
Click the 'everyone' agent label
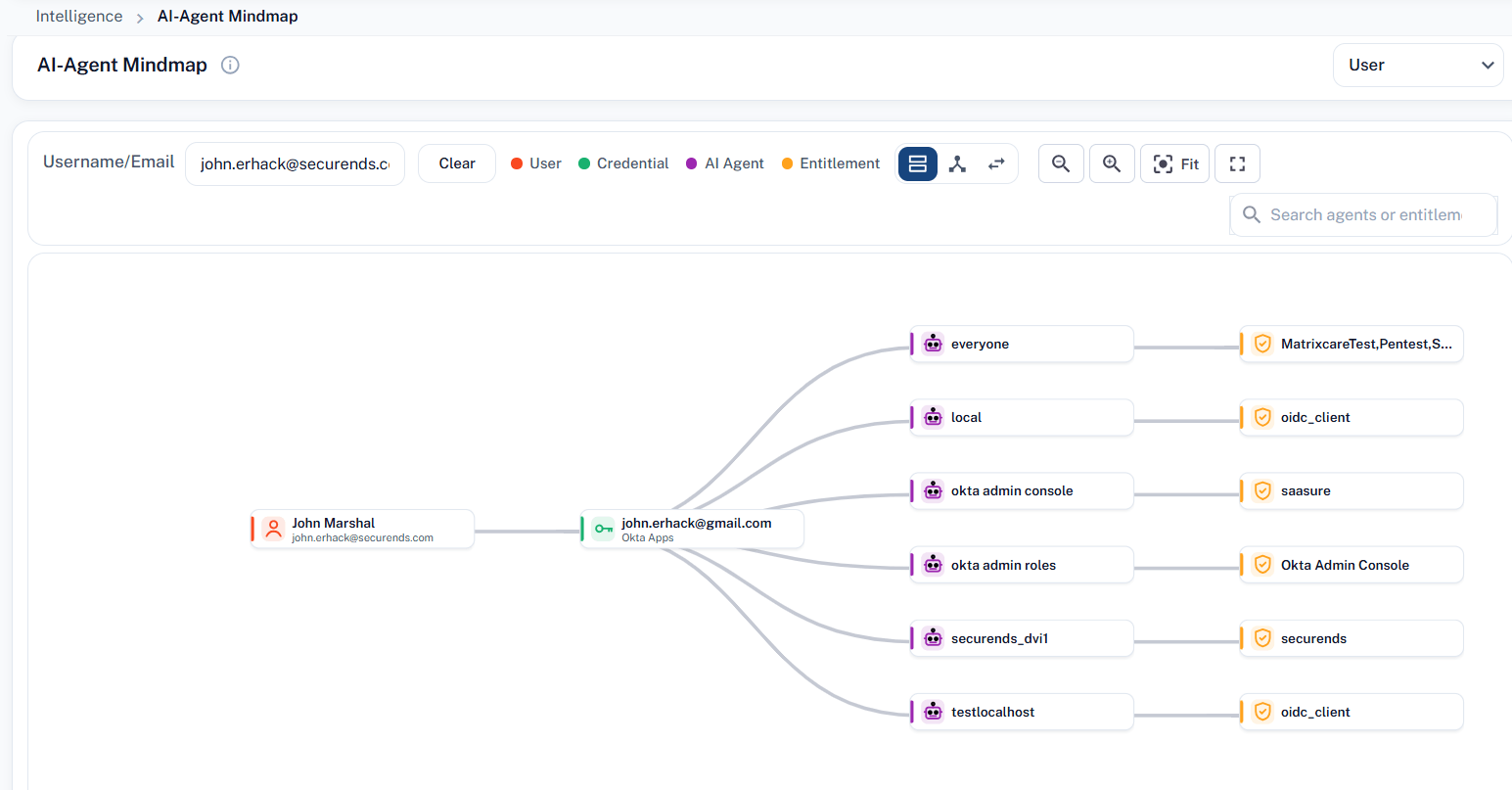[980, 344]
